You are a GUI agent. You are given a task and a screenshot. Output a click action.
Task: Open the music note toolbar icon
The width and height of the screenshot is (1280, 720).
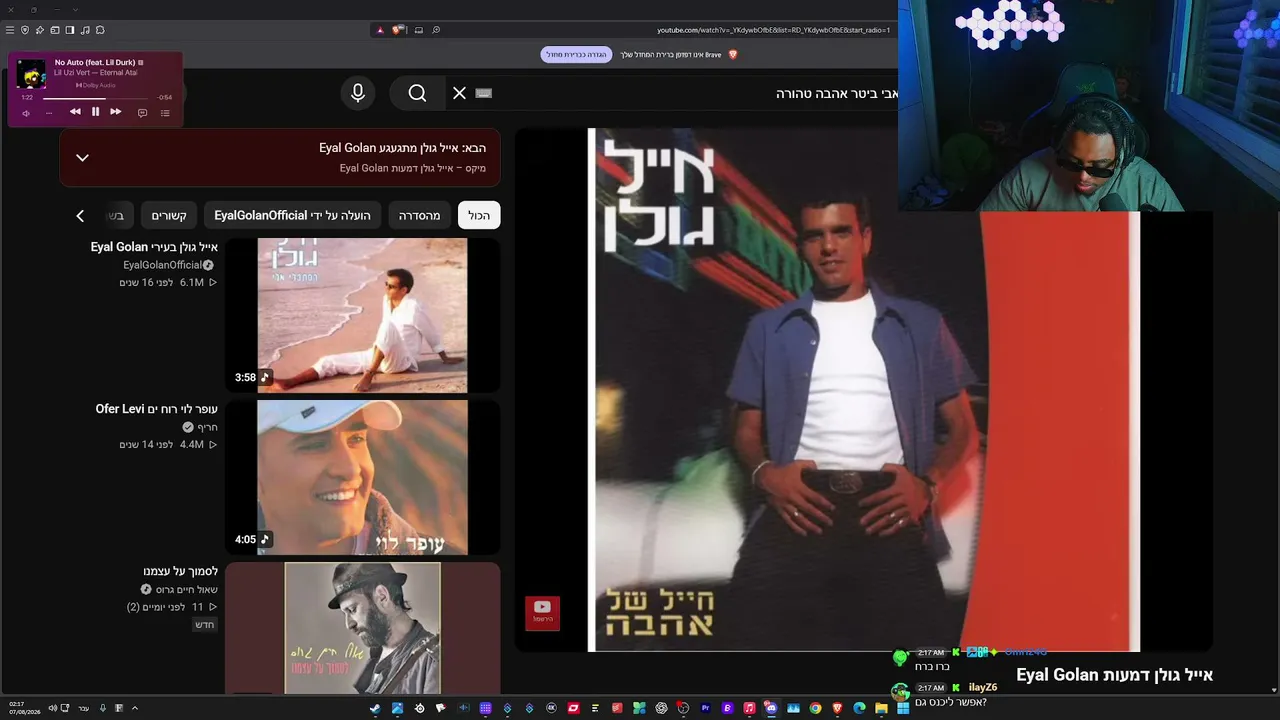tap(85, 30)
